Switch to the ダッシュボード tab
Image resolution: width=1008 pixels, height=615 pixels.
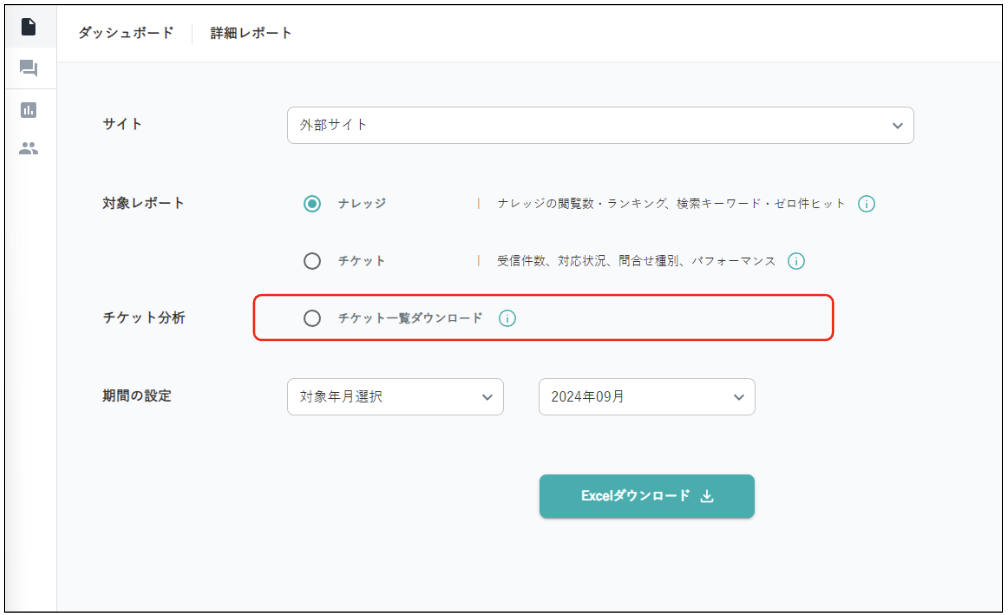point(126,33)
